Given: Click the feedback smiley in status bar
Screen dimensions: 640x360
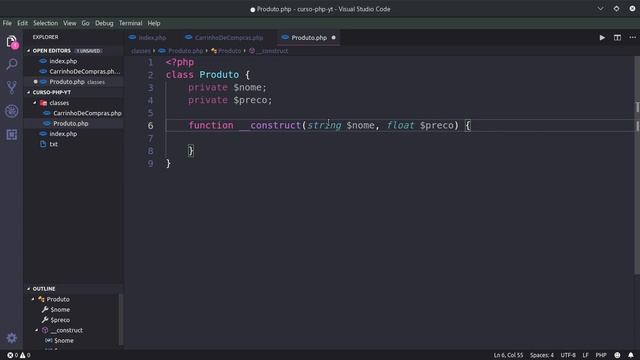Looking at the screenshot, I should [x=617, y=355].
